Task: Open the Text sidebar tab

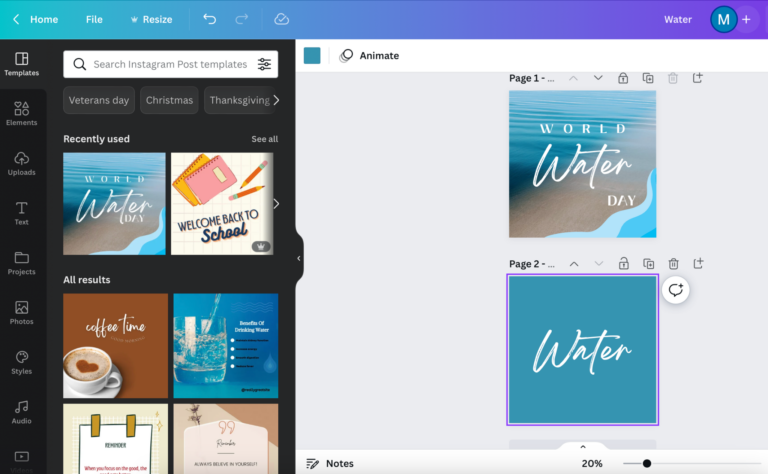Action: (x=22, y=213)
